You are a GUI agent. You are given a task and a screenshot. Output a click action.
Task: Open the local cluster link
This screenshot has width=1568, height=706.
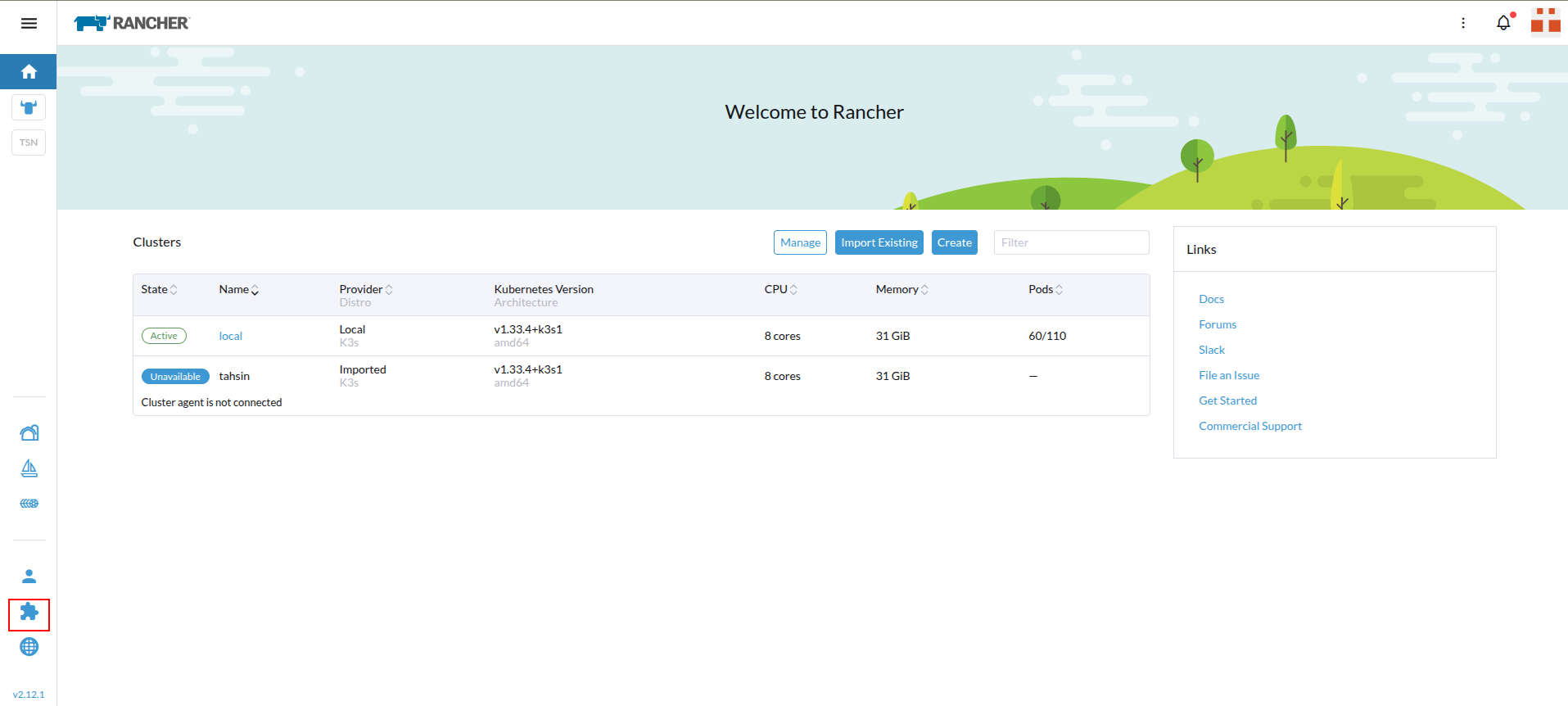230,336
